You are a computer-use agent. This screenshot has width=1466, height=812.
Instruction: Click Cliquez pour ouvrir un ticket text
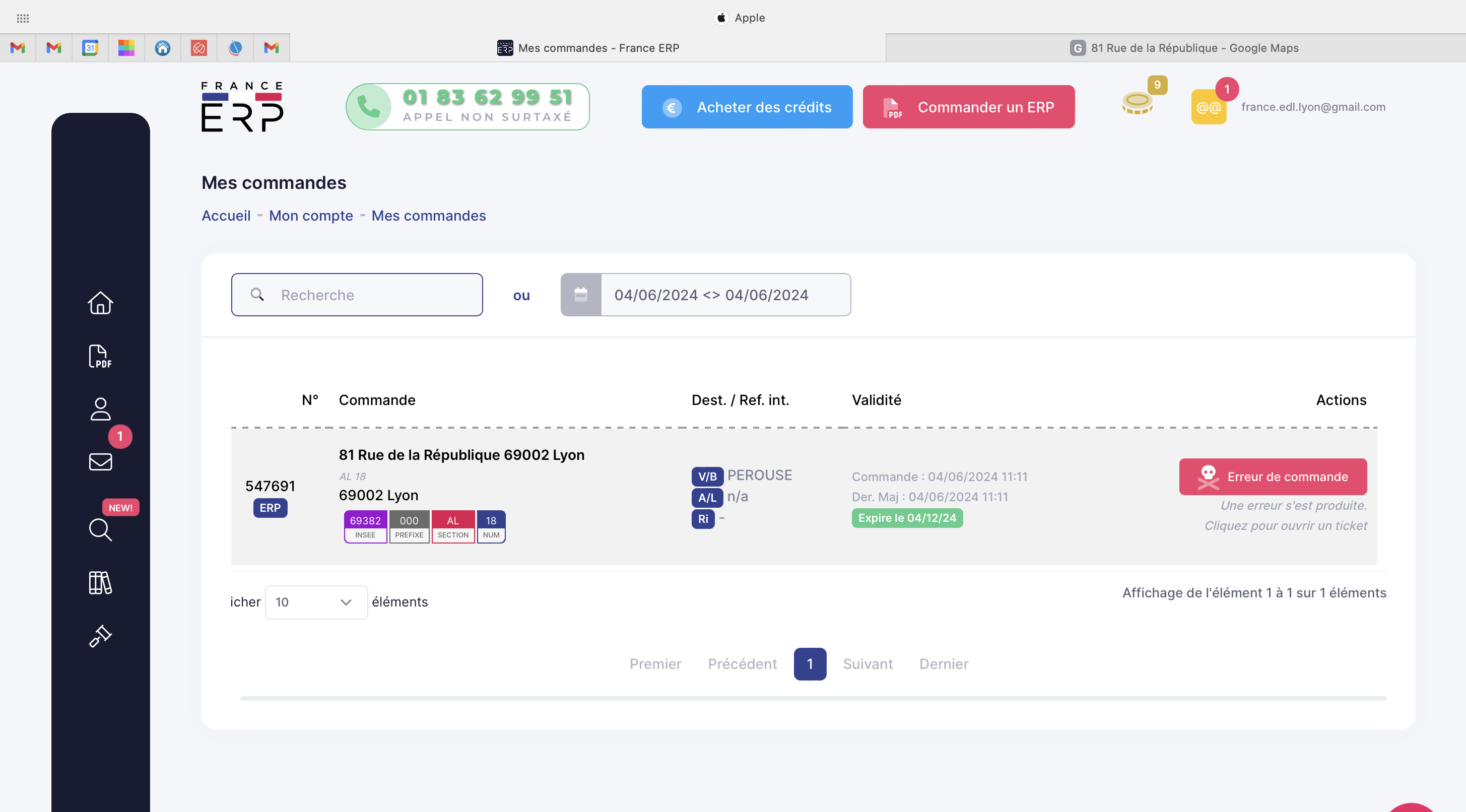(x=1286, y=525)
